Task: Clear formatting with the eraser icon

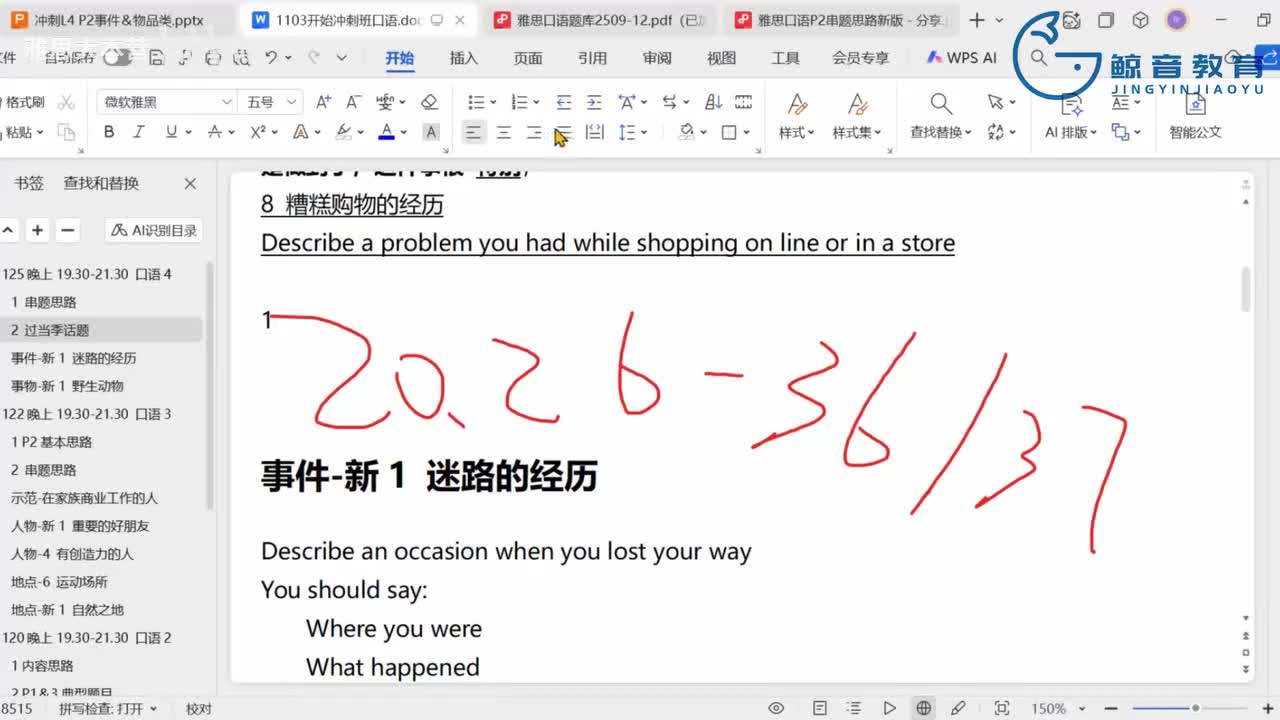Action: (429, 102)
